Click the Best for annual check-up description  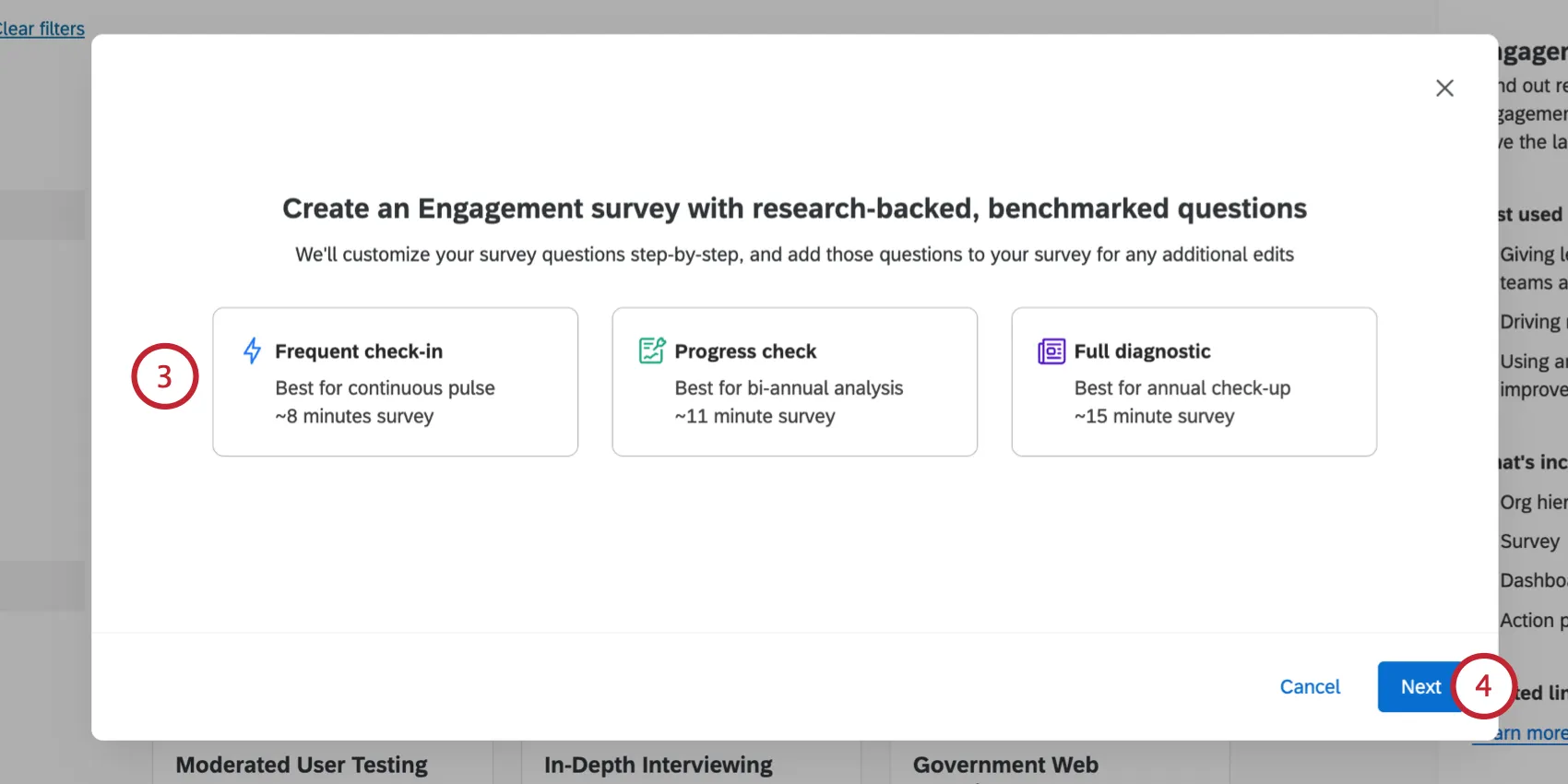(x=1182, y=387)
